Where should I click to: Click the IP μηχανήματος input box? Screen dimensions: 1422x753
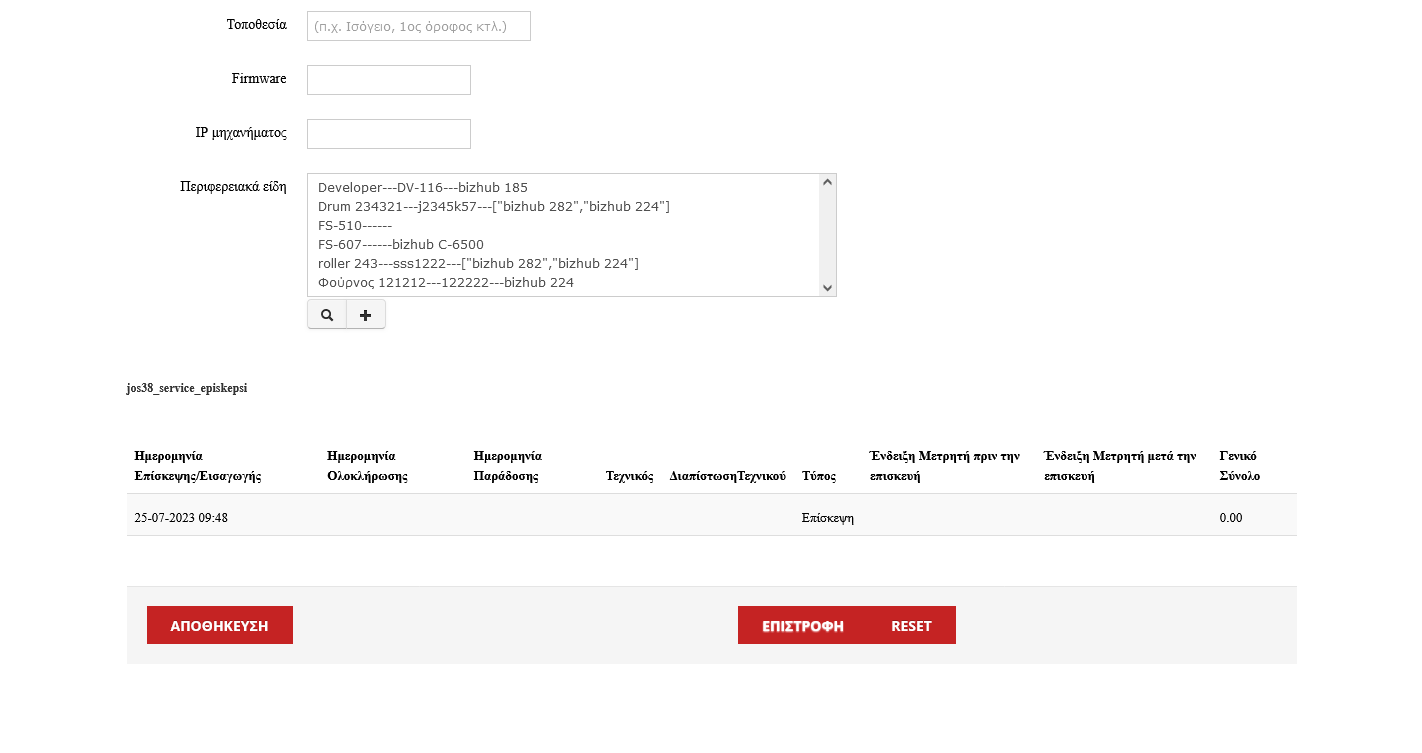click(388, 134)
